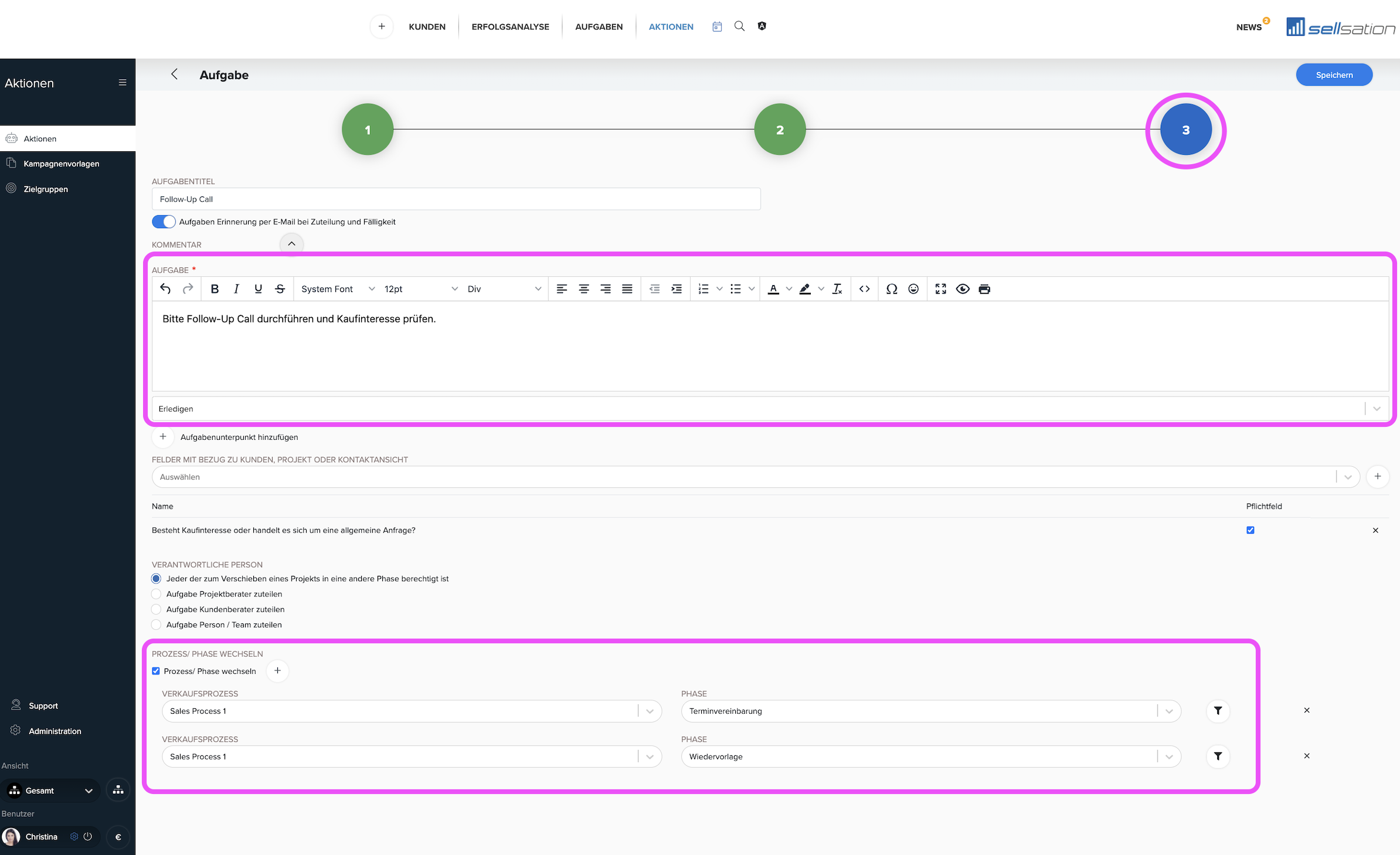Open the AKTIONEN menu
Viewport: 1400px width, 855px height.
(x=671, y=27)
